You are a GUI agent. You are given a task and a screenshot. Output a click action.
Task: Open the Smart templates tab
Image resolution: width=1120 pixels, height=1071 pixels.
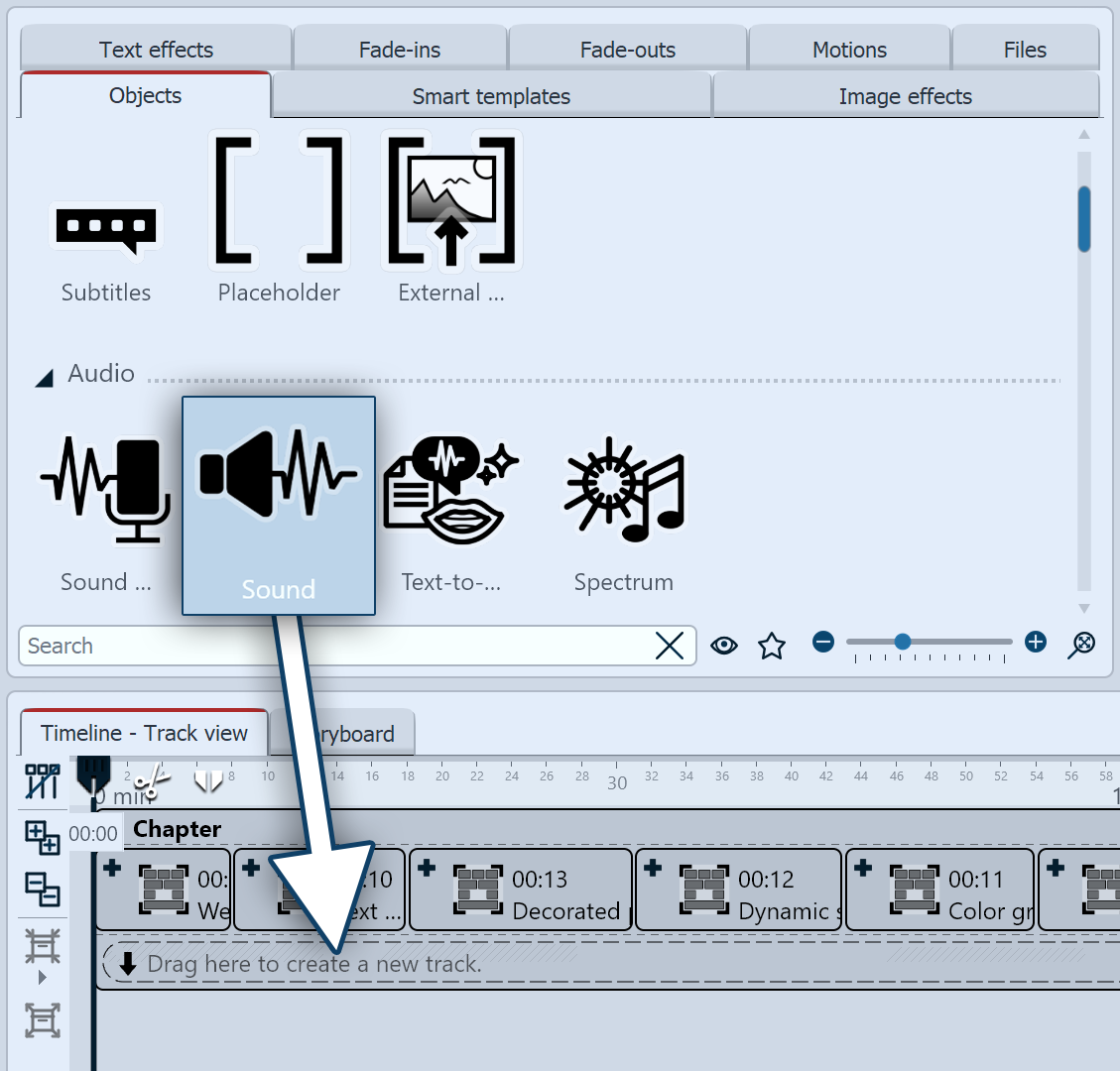491,96
